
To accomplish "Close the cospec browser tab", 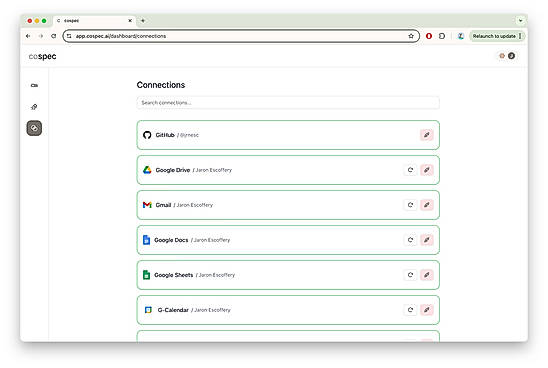I will 130,21.
